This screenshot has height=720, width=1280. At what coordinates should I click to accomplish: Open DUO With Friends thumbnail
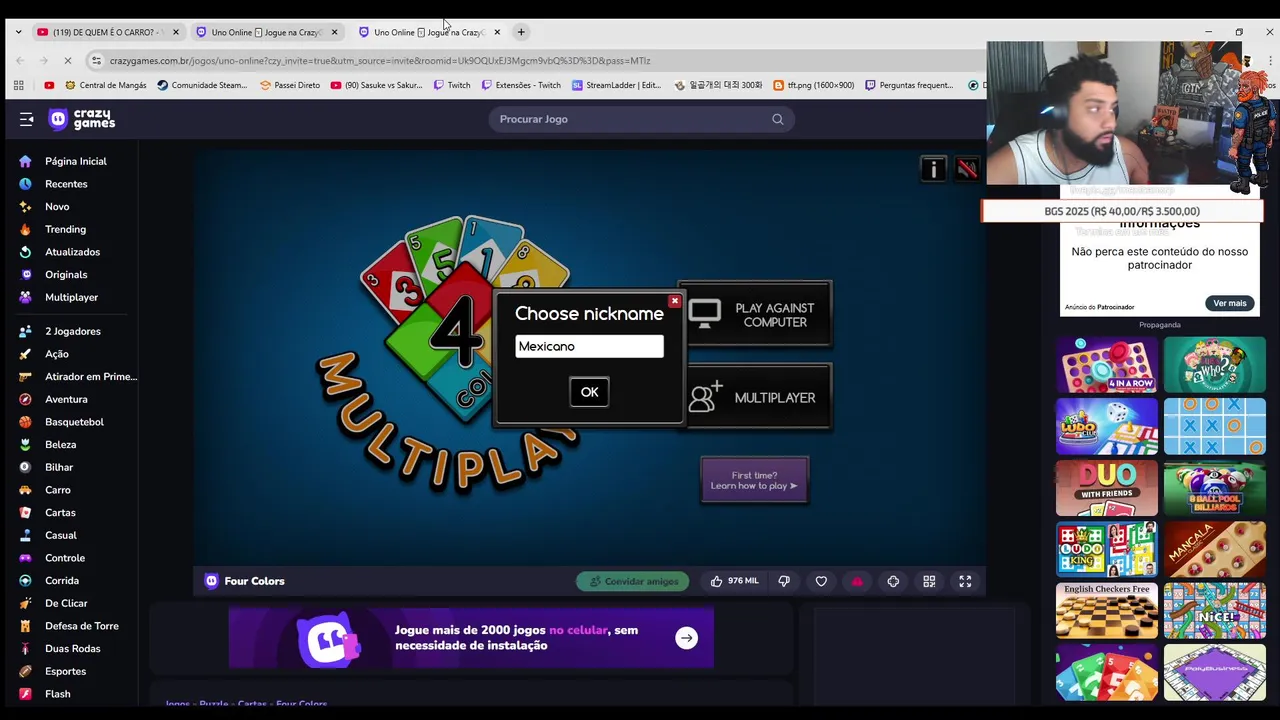[x=1107, y=488]
